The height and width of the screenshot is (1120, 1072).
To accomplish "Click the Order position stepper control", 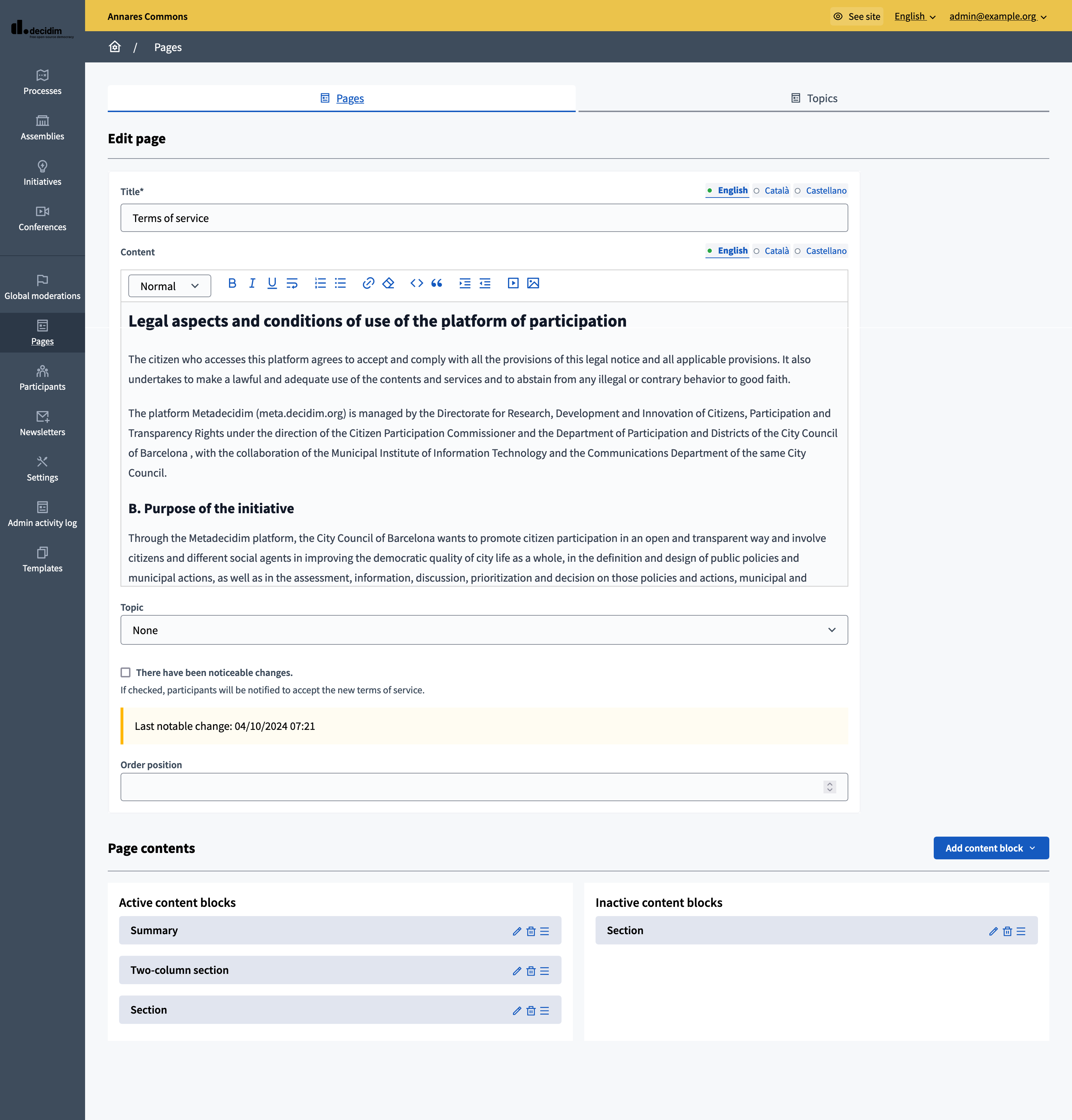I will [829, 786].
